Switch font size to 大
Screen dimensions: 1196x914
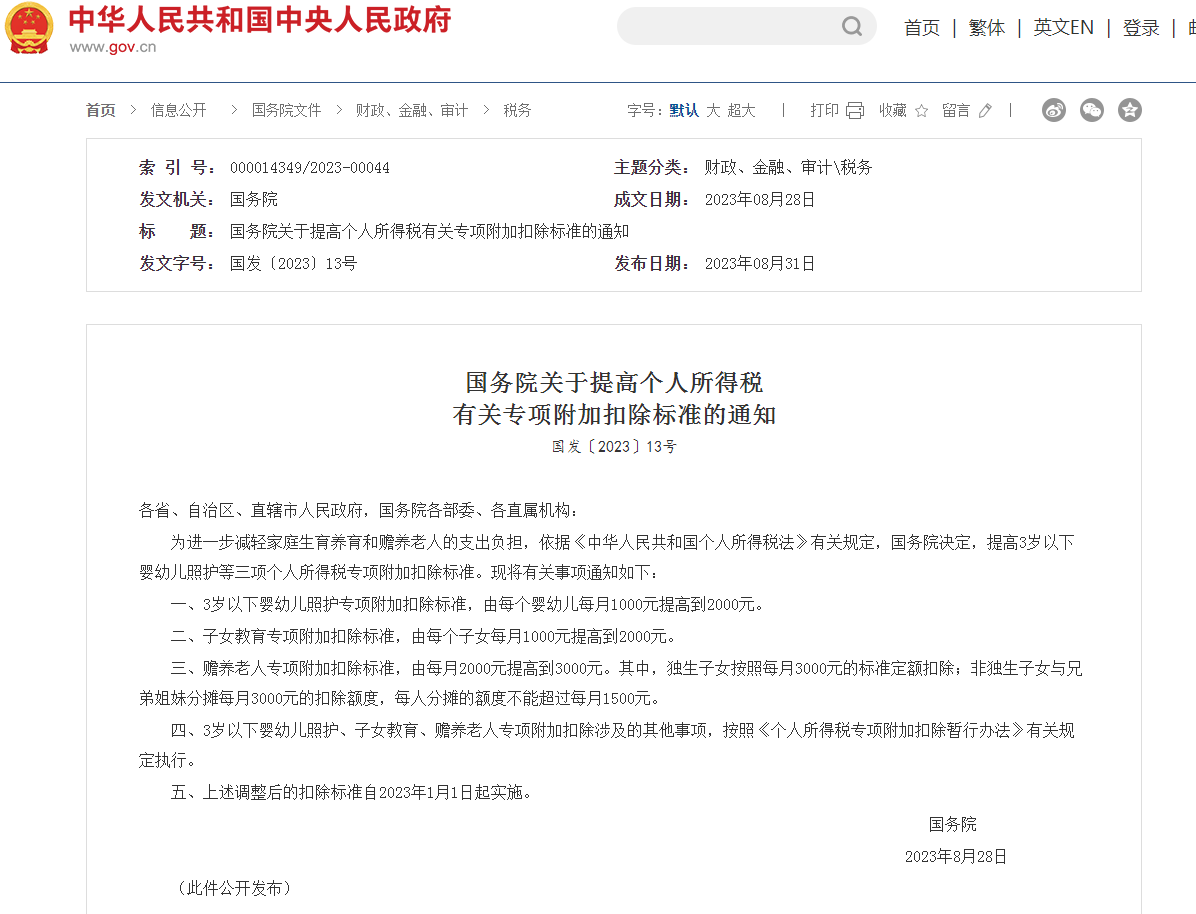(x=713, y=111)
